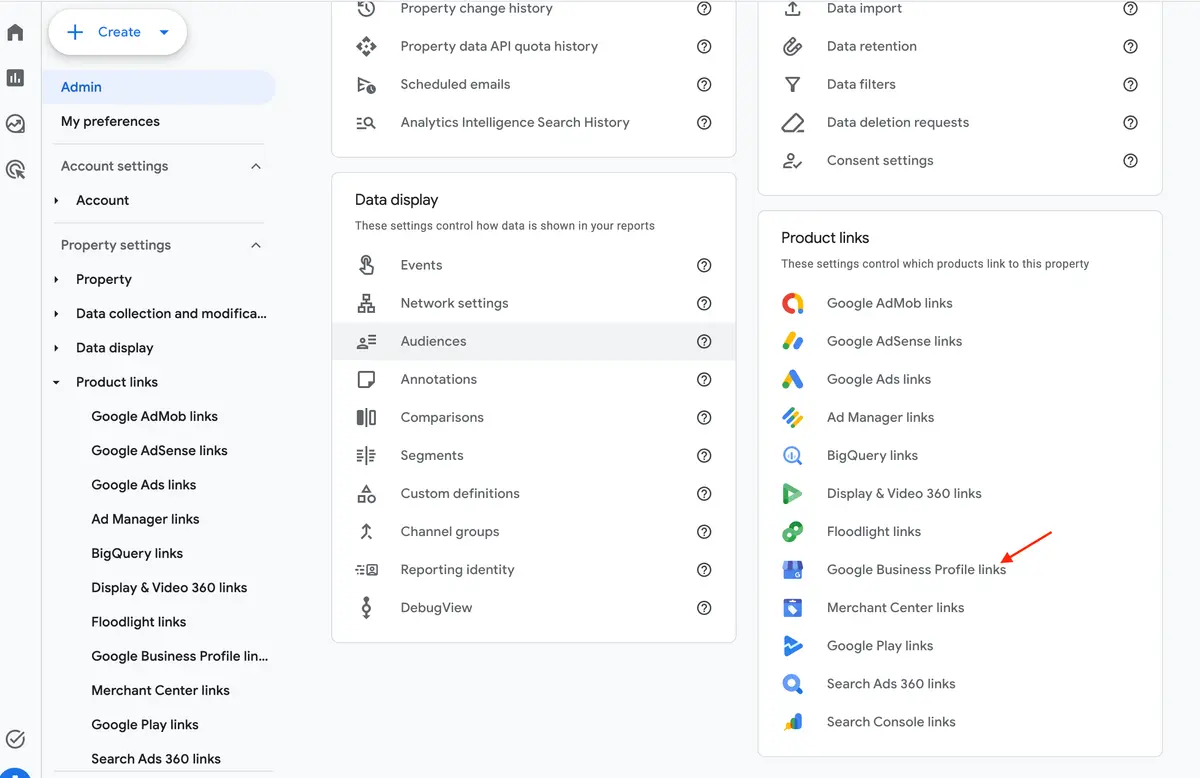The image size is (1200, 778).
Task: Click the Search Ads 360 links icon
Action: pos(793,683)
